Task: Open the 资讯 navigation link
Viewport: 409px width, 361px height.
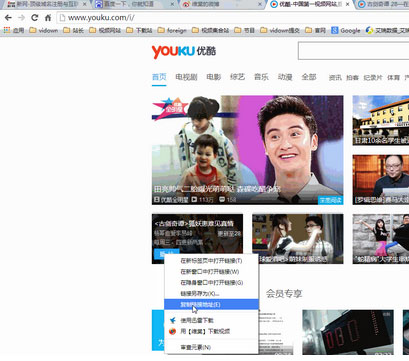Action: click(335, 78)
